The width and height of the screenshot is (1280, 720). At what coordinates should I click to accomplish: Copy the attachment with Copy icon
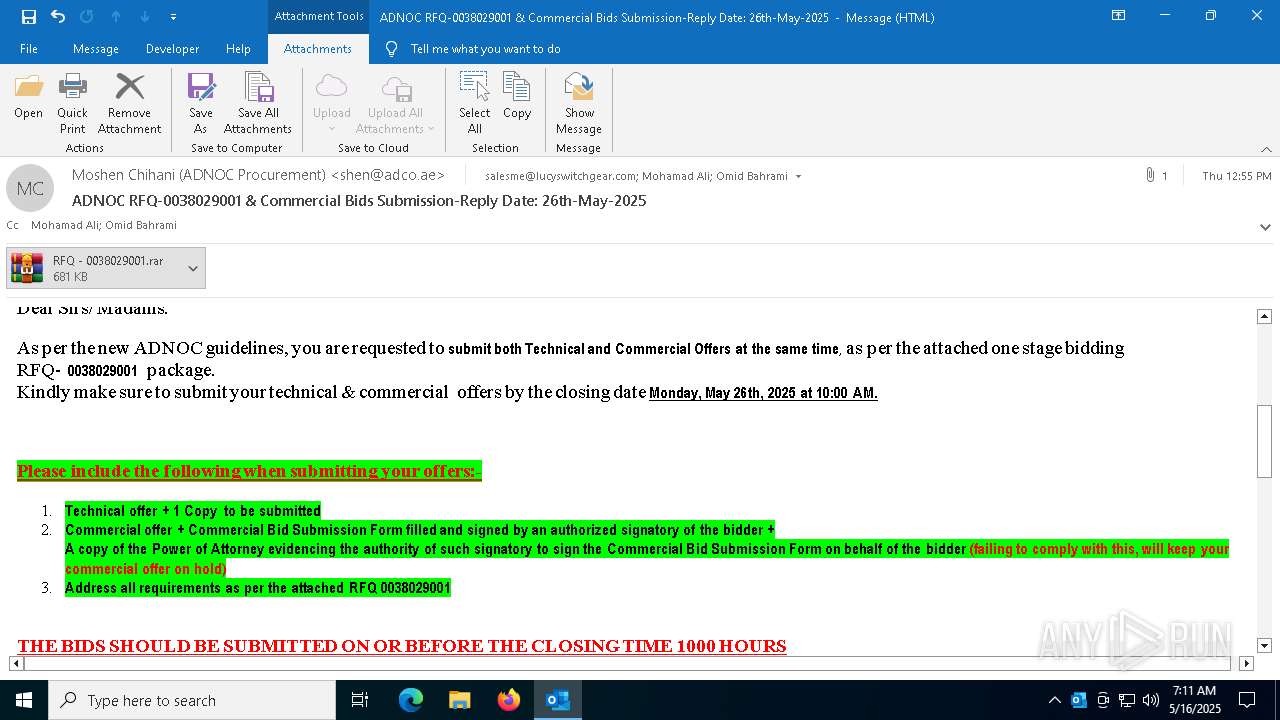coord(517,96)
